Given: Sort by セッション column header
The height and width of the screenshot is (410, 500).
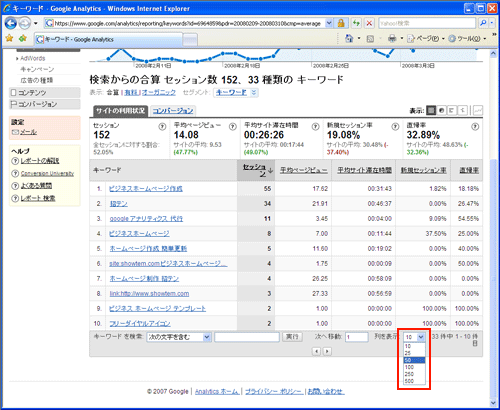Looking at the screenshot, I should 256,170.
